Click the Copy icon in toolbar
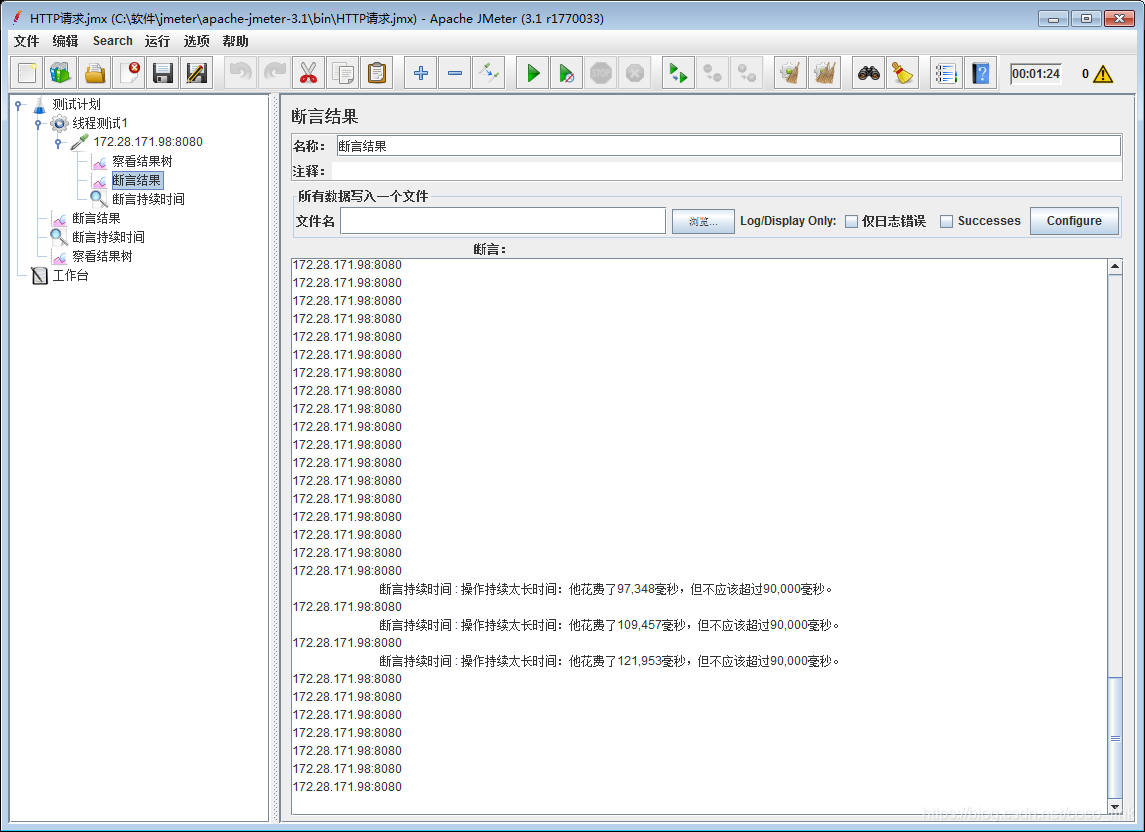 coord(342,73)
